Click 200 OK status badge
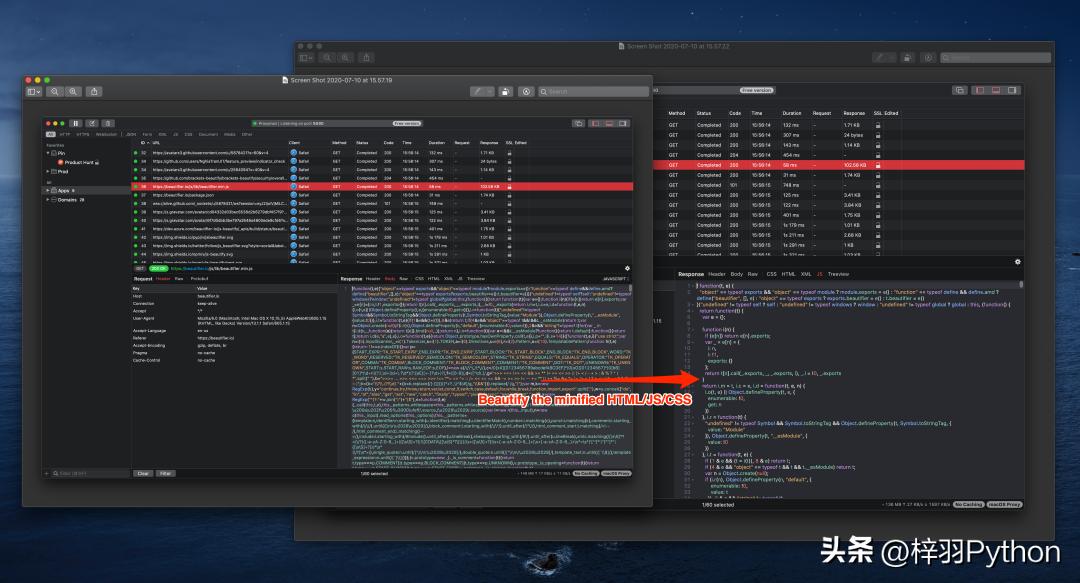 tap(158, 268)
